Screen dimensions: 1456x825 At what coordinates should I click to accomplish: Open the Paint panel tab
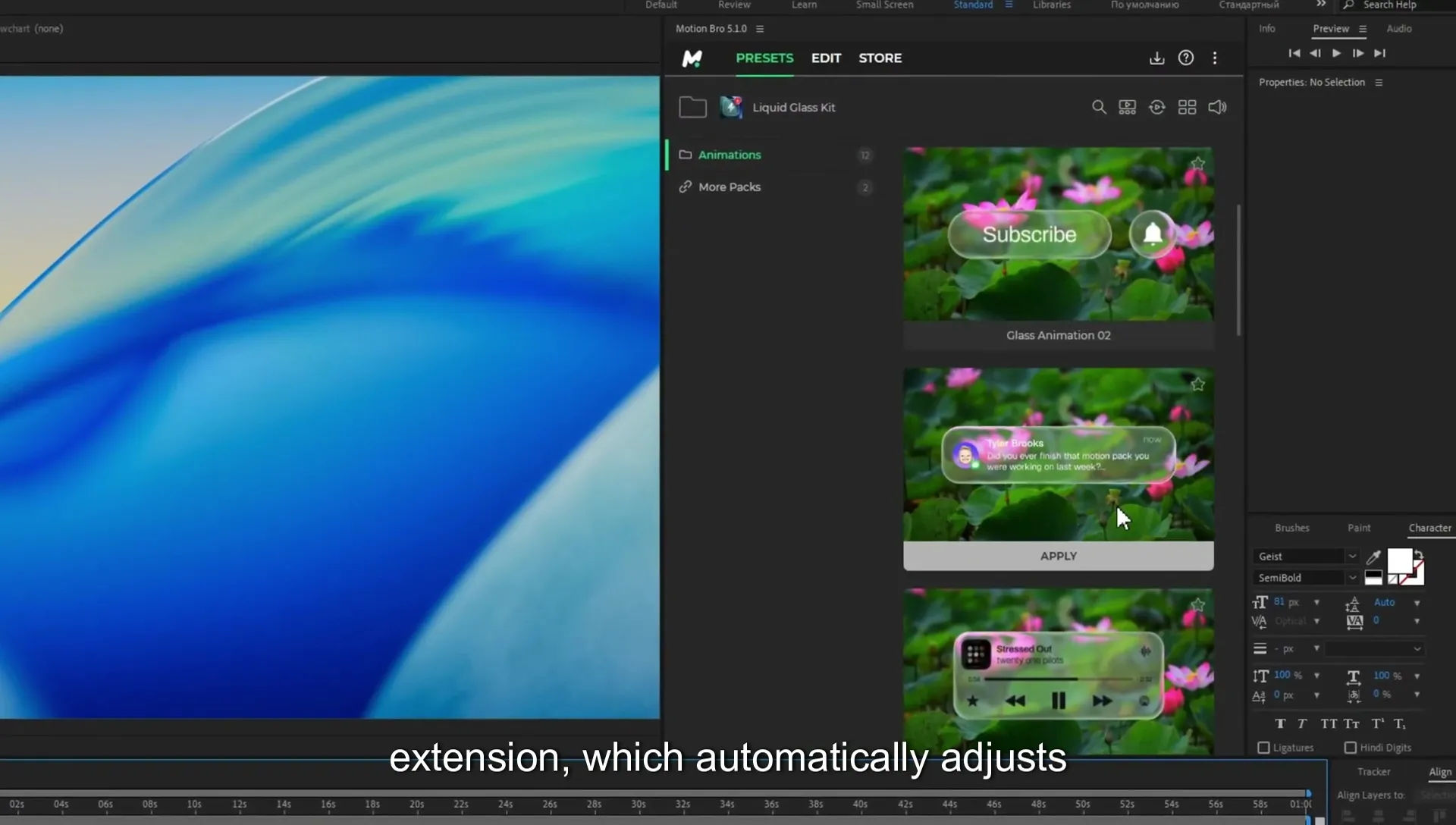tap(1359, 528)
